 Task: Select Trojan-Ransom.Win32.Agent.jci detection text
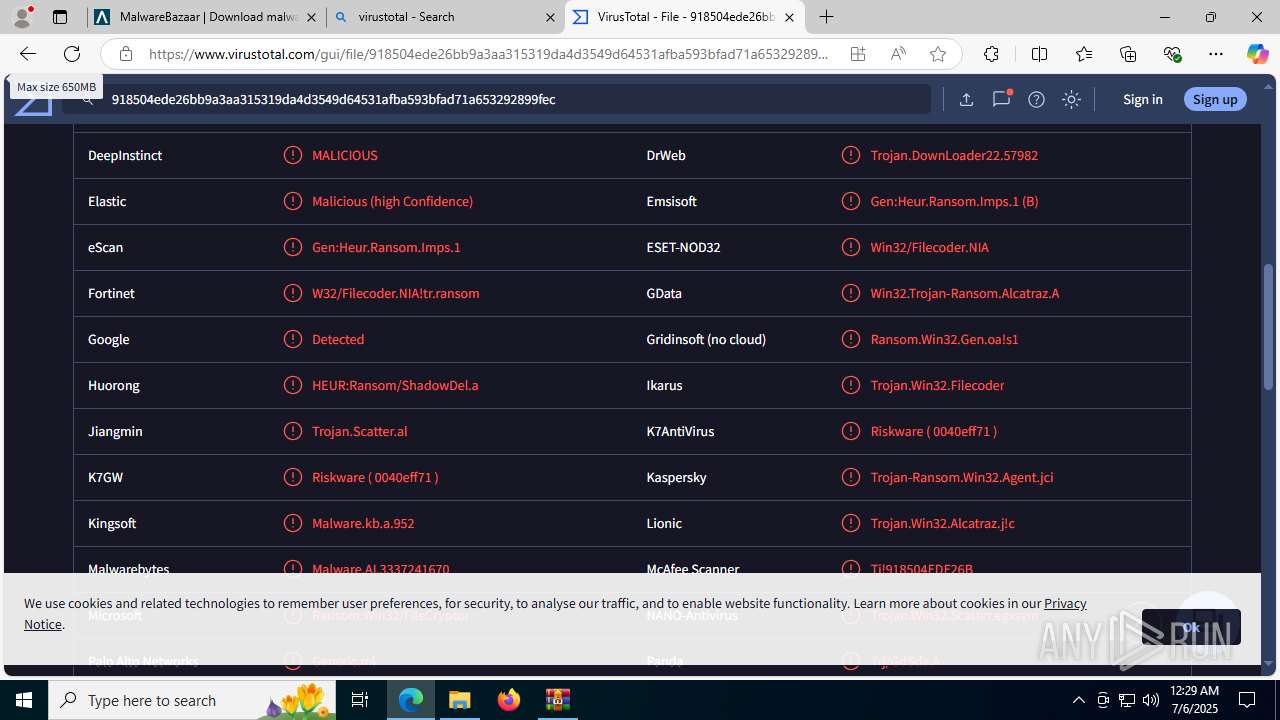click(961, 477)
